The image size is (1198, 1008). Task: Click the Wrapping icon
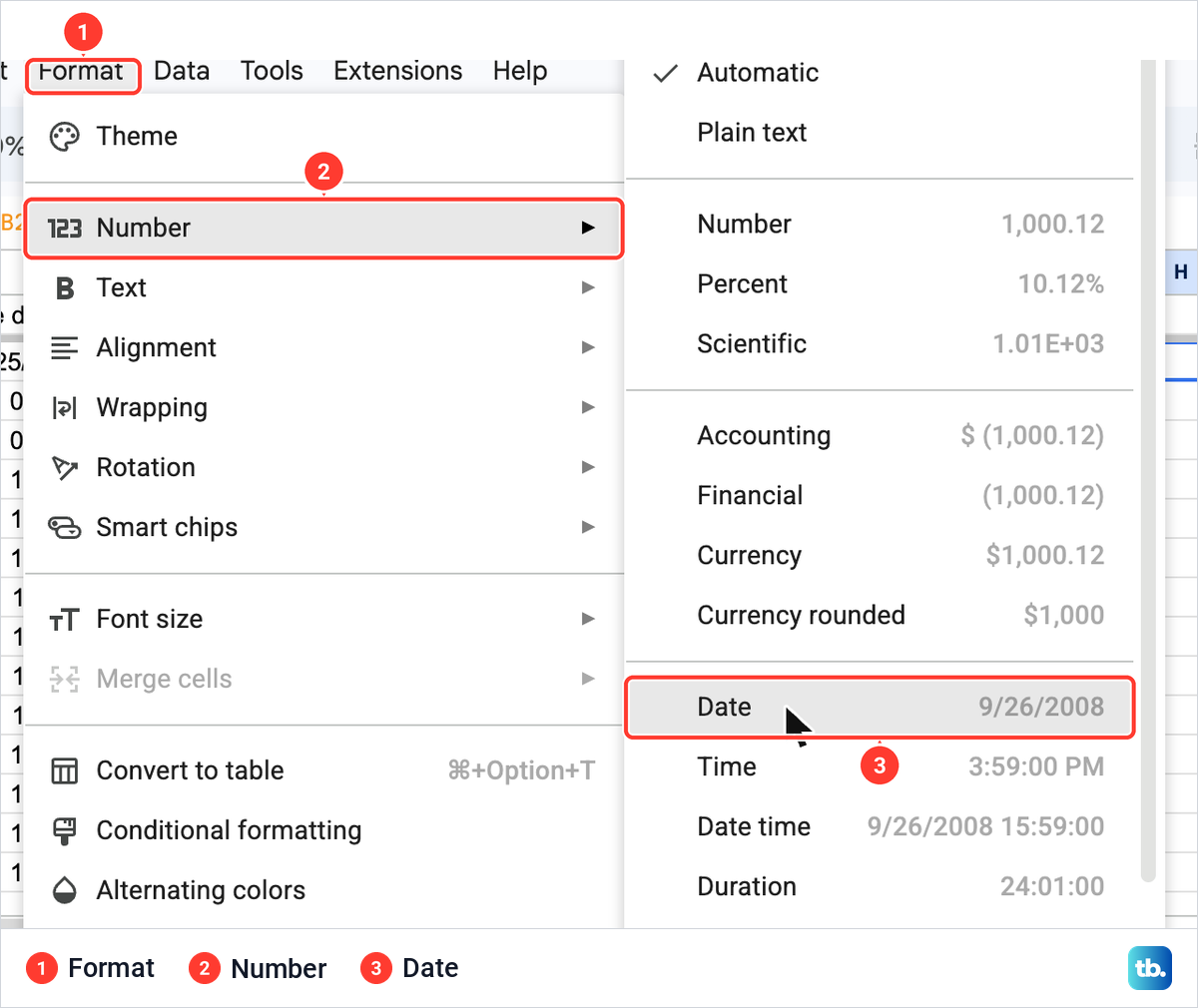pyautogui.click(x=65, y=408)
